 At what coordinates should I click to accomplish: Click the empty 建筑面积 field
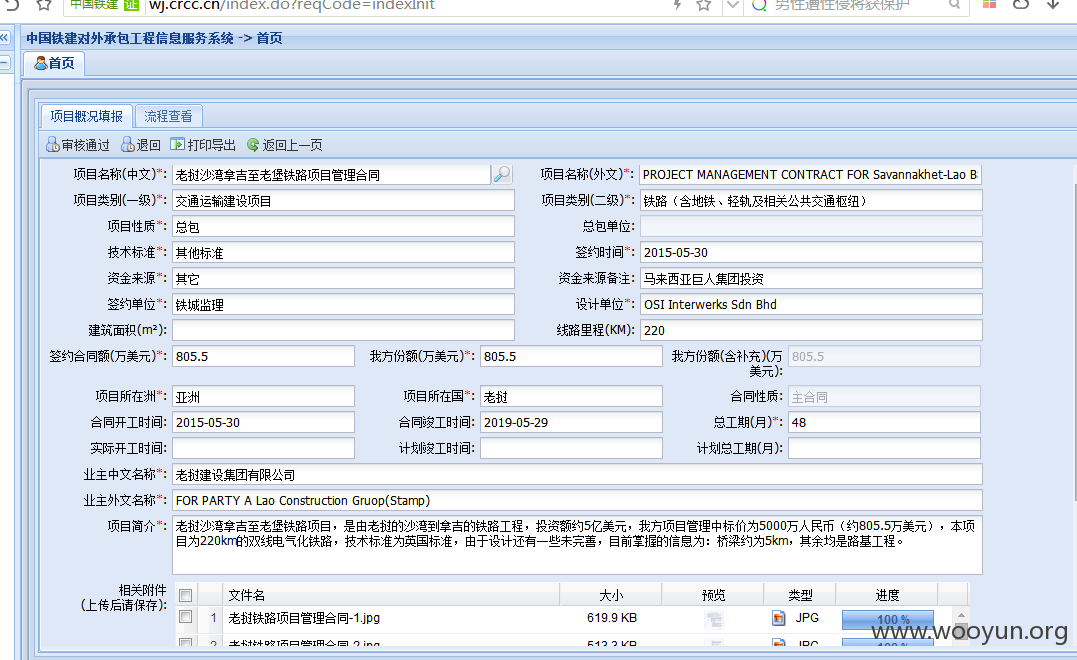click(343, 330)
